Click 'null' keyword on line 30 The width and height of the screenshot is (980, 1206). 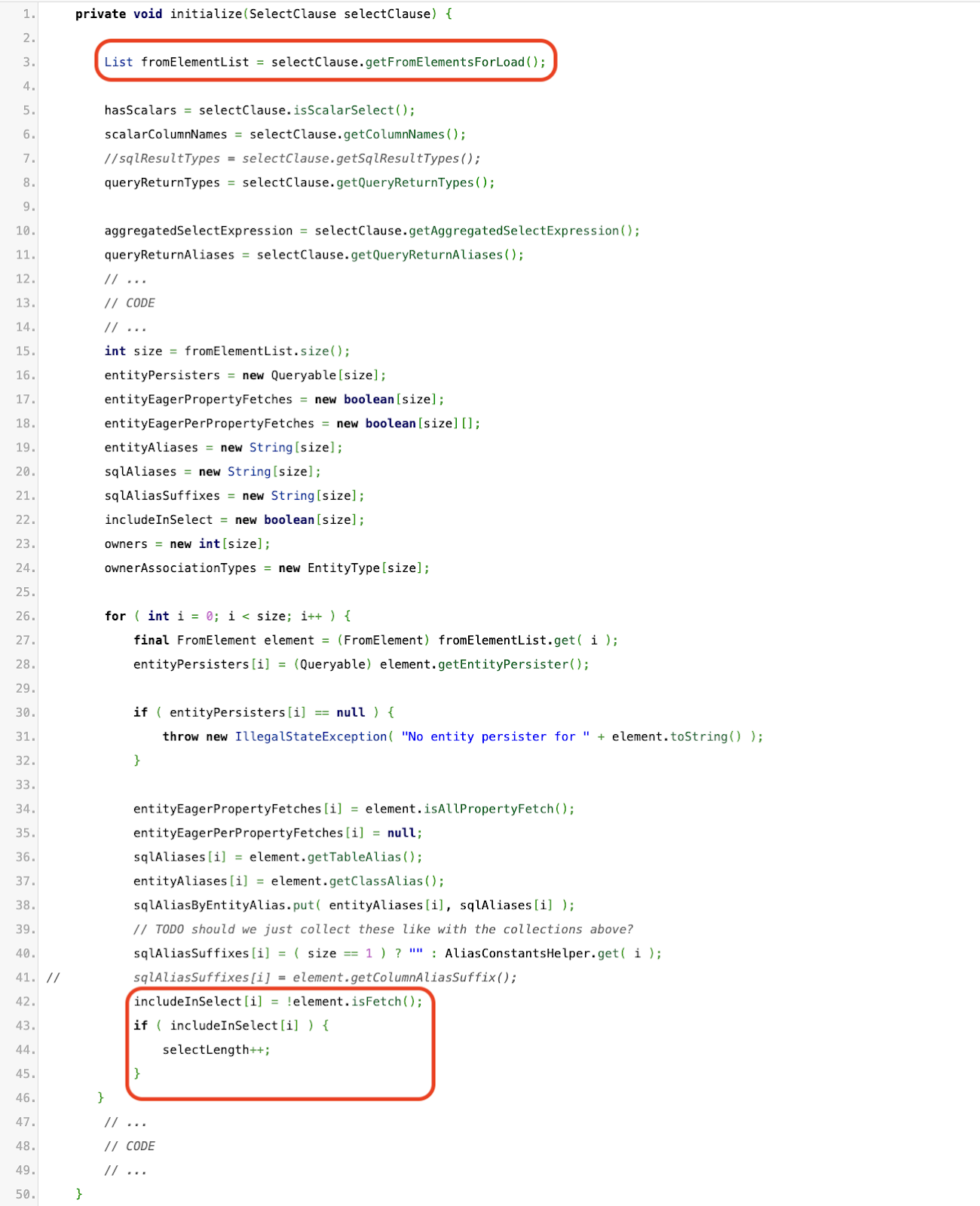pyautogui.click(x=351, y=713)
